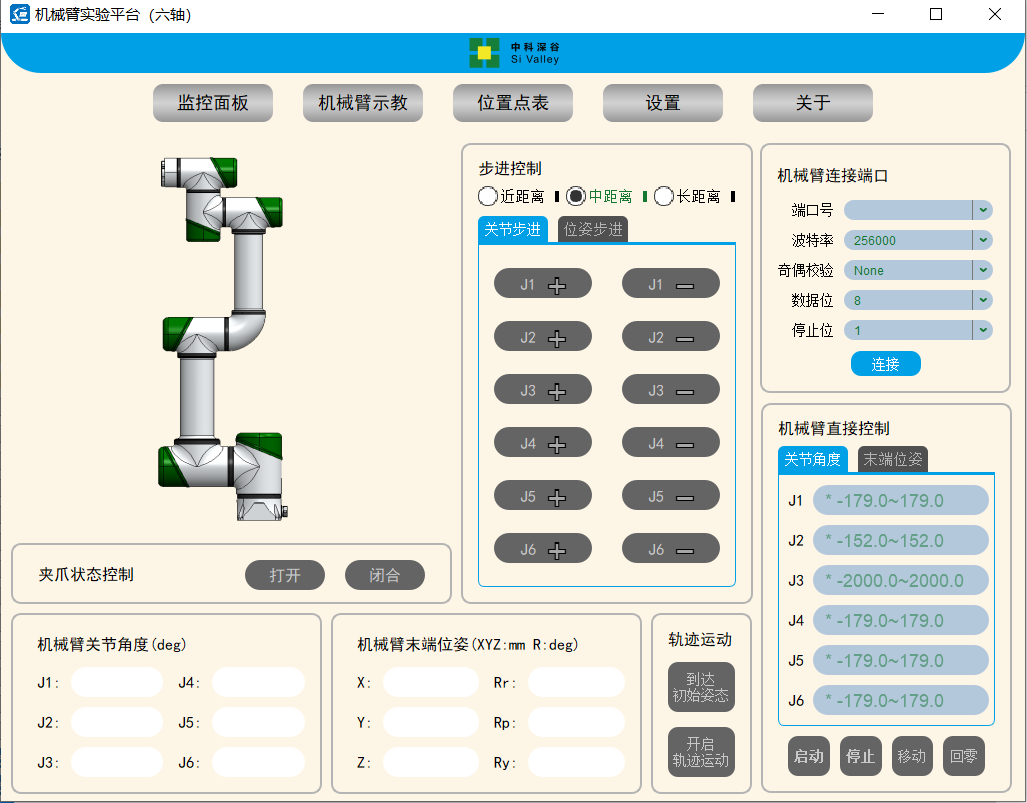Screen dimensions: 1027x803
Task: Click the J3 joint angle display field
Action: coord(117,762)
